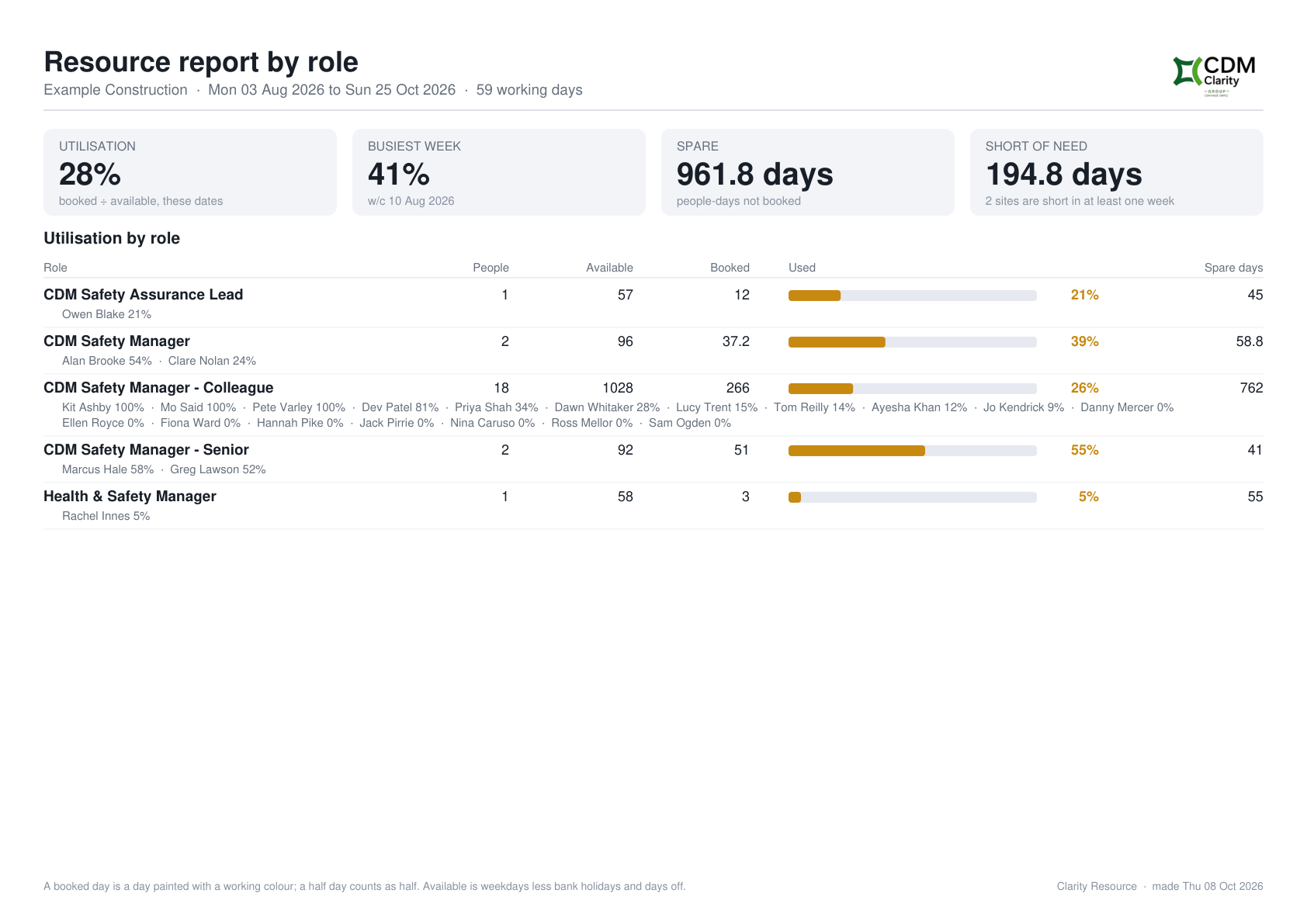Select the 'CDM Safety Manager - Colleague' role name

click(158, 388)
